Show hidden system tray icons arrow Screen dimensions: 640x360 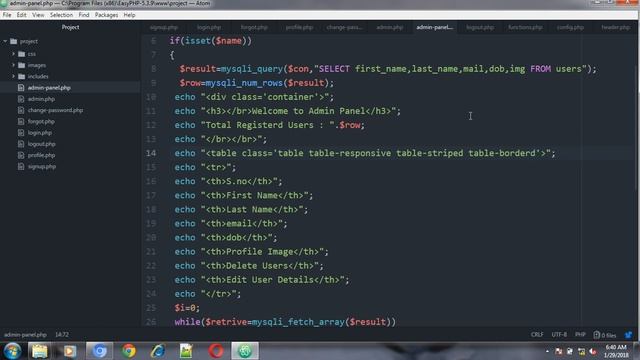click(547, 351)
